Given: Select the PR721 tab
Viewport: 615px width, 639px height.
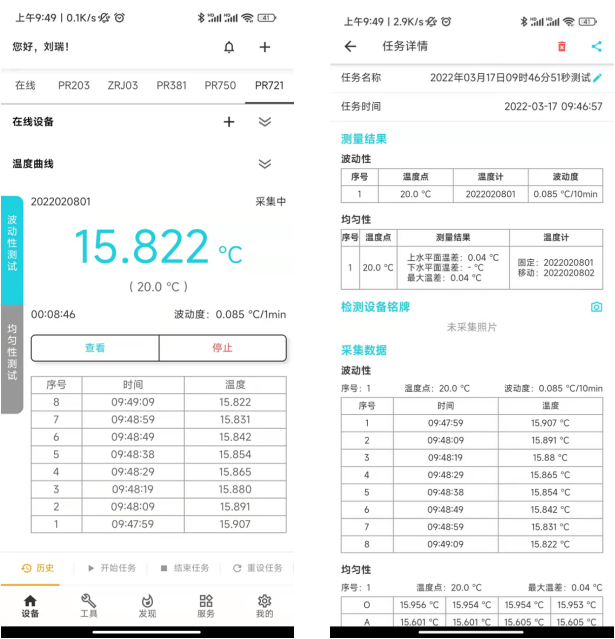Looking at the screenshot, I should 269,85.
